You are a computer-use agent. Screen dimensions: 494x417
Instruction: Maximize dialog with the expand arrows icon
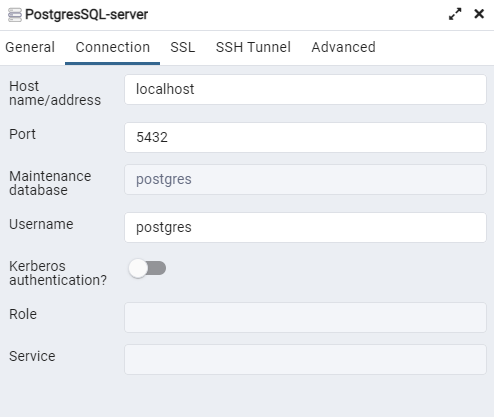(455, 14)
